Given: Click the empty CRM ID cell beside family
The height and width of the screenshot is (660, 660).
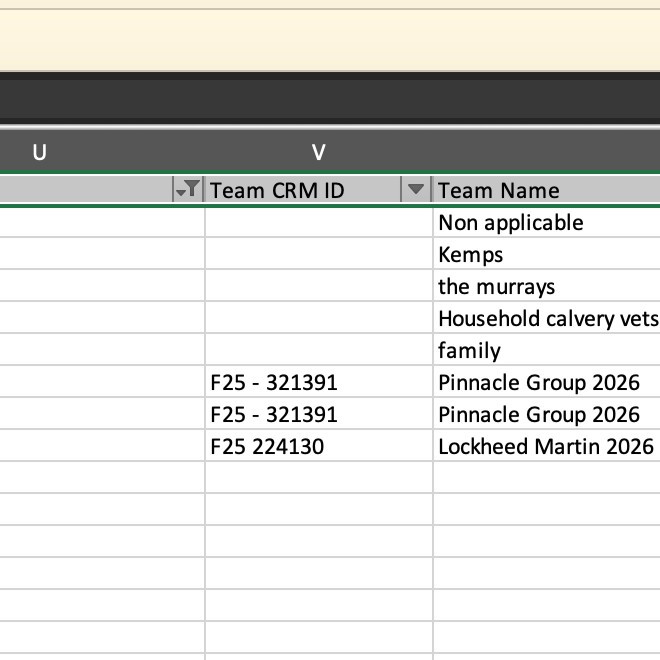Looking at the screenshot, I should pyautogui.click(x=318, y=350).
